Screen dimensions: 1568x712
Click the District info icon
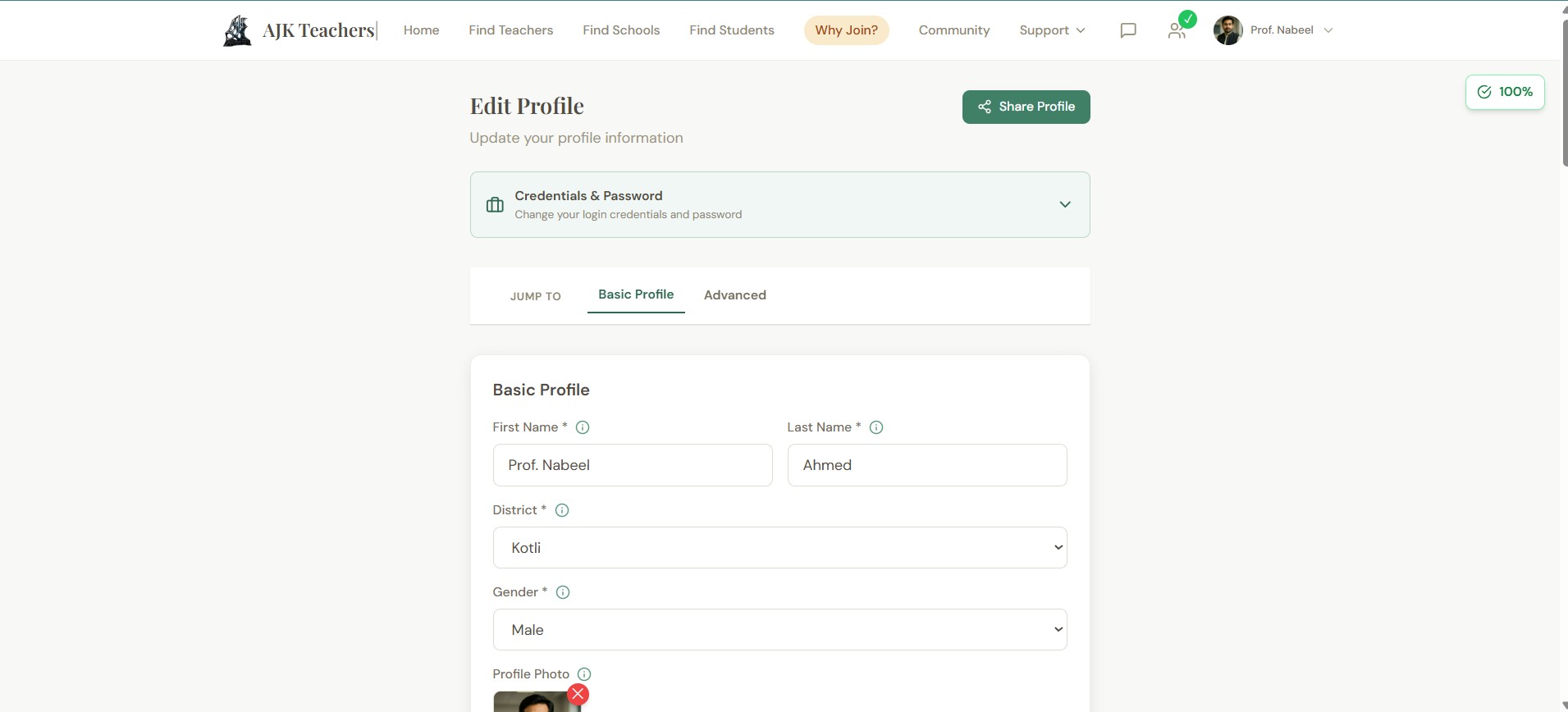pyautogui.click(x=562, y=510)
